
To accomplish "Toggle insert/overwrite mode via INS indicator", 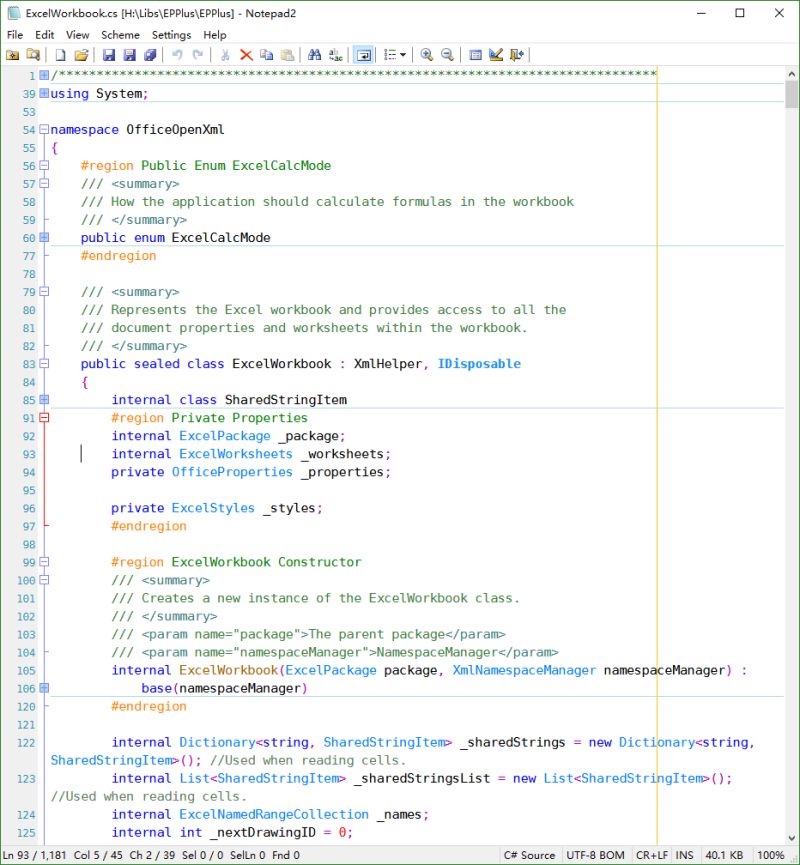I will 684,855.
